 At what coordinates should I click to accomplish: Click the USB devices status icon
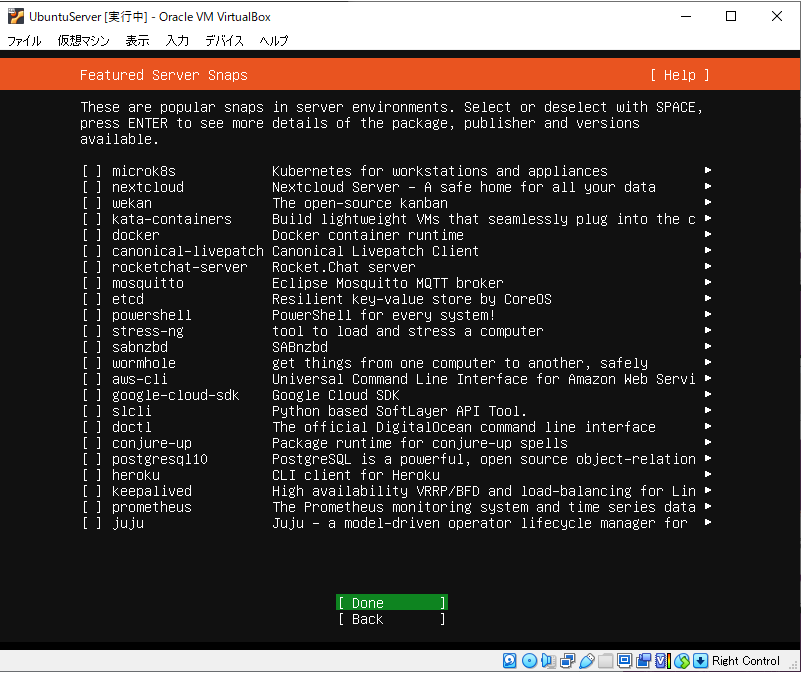click(x=586, y=661)
